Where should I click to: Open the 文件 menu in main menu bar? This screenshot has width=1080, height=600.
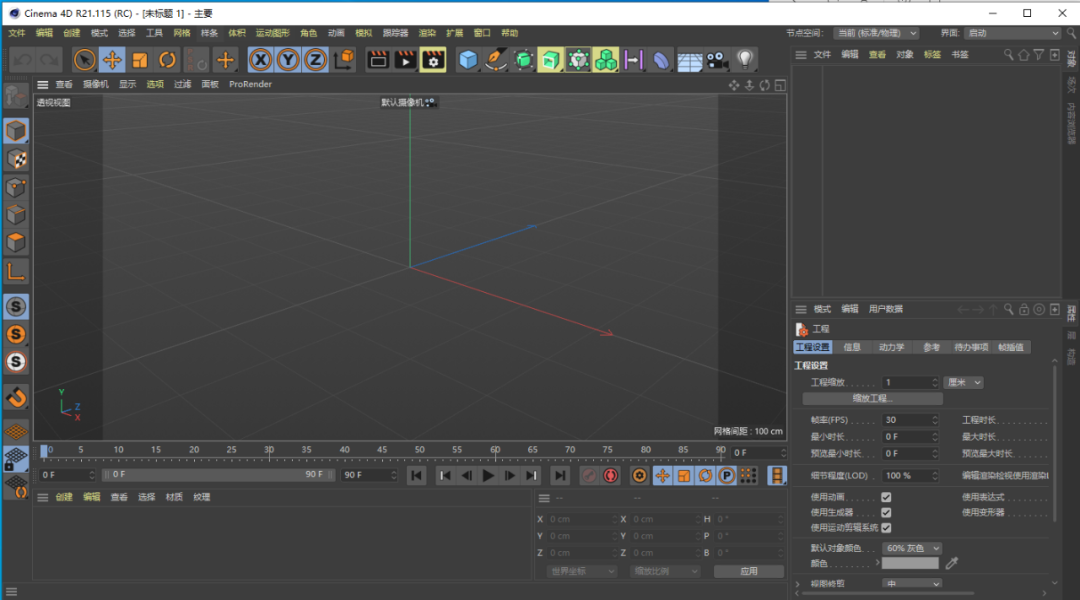pyautogui.click(x=17, y=33)
